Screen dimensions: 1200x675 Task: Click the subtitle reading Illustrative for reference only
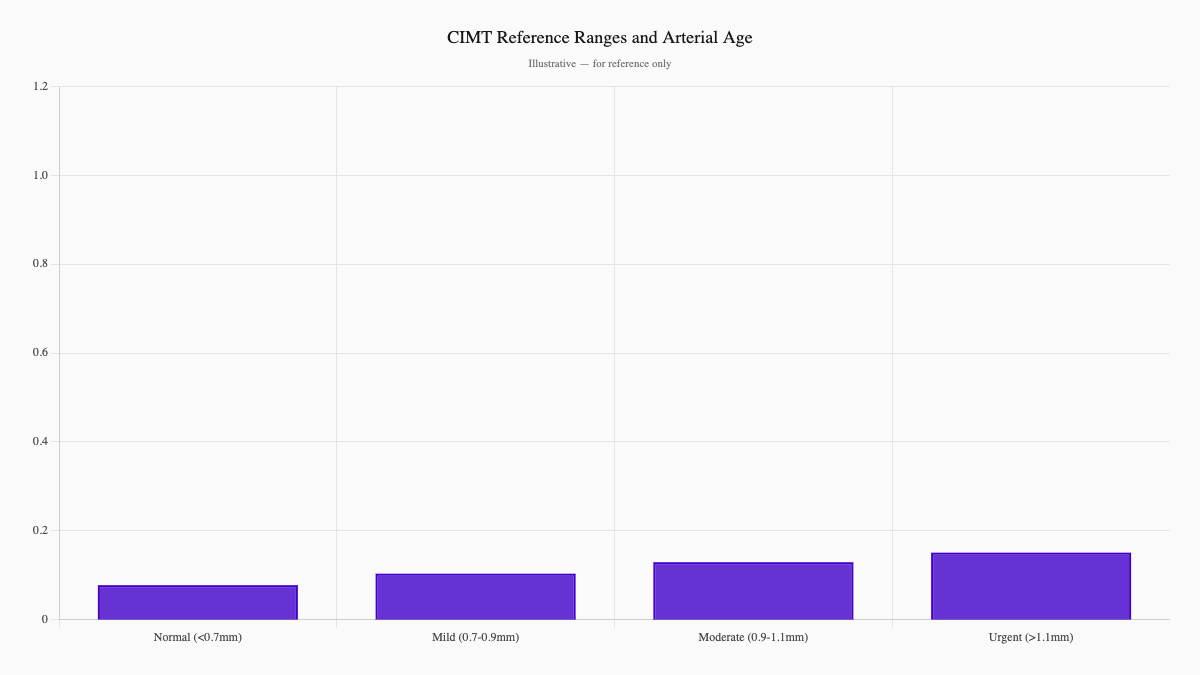(600, 63)
